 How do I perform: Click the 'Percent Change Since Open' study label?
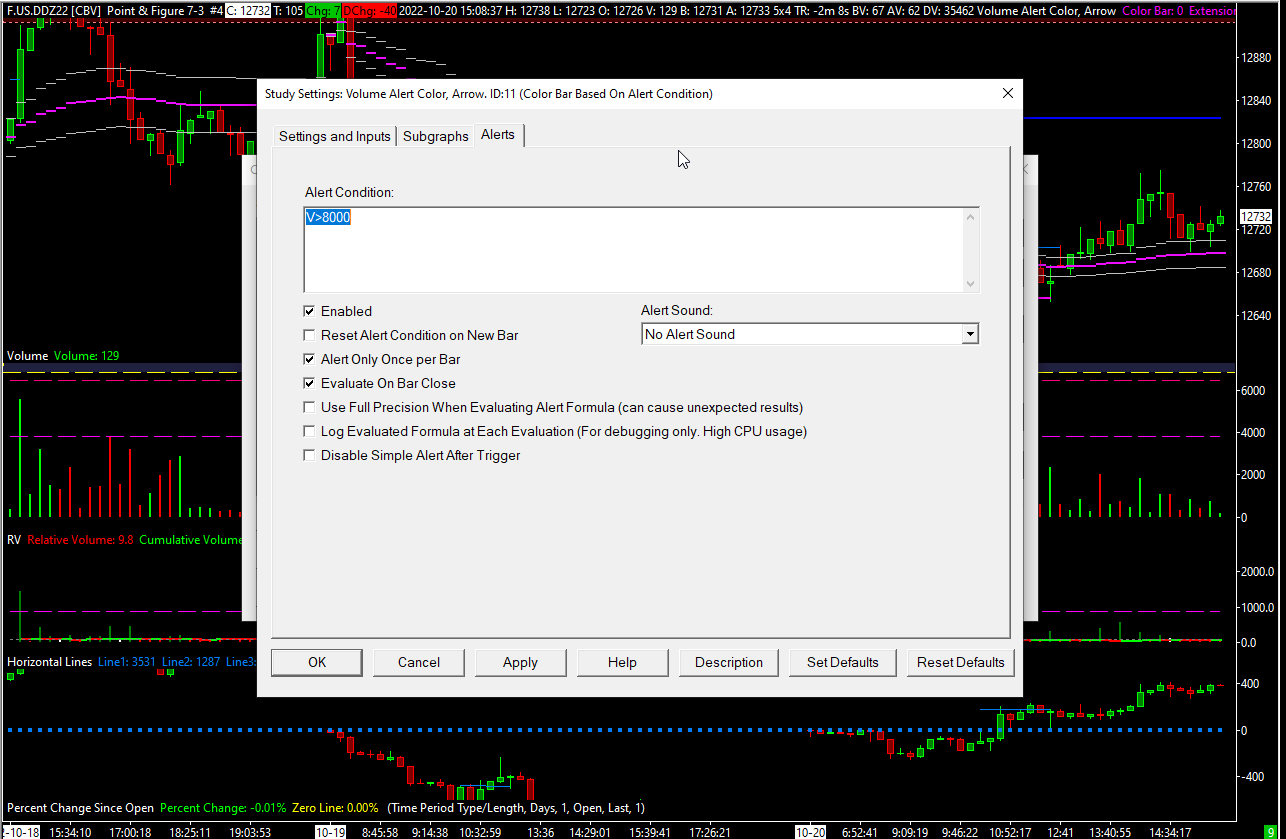(81, 808)
